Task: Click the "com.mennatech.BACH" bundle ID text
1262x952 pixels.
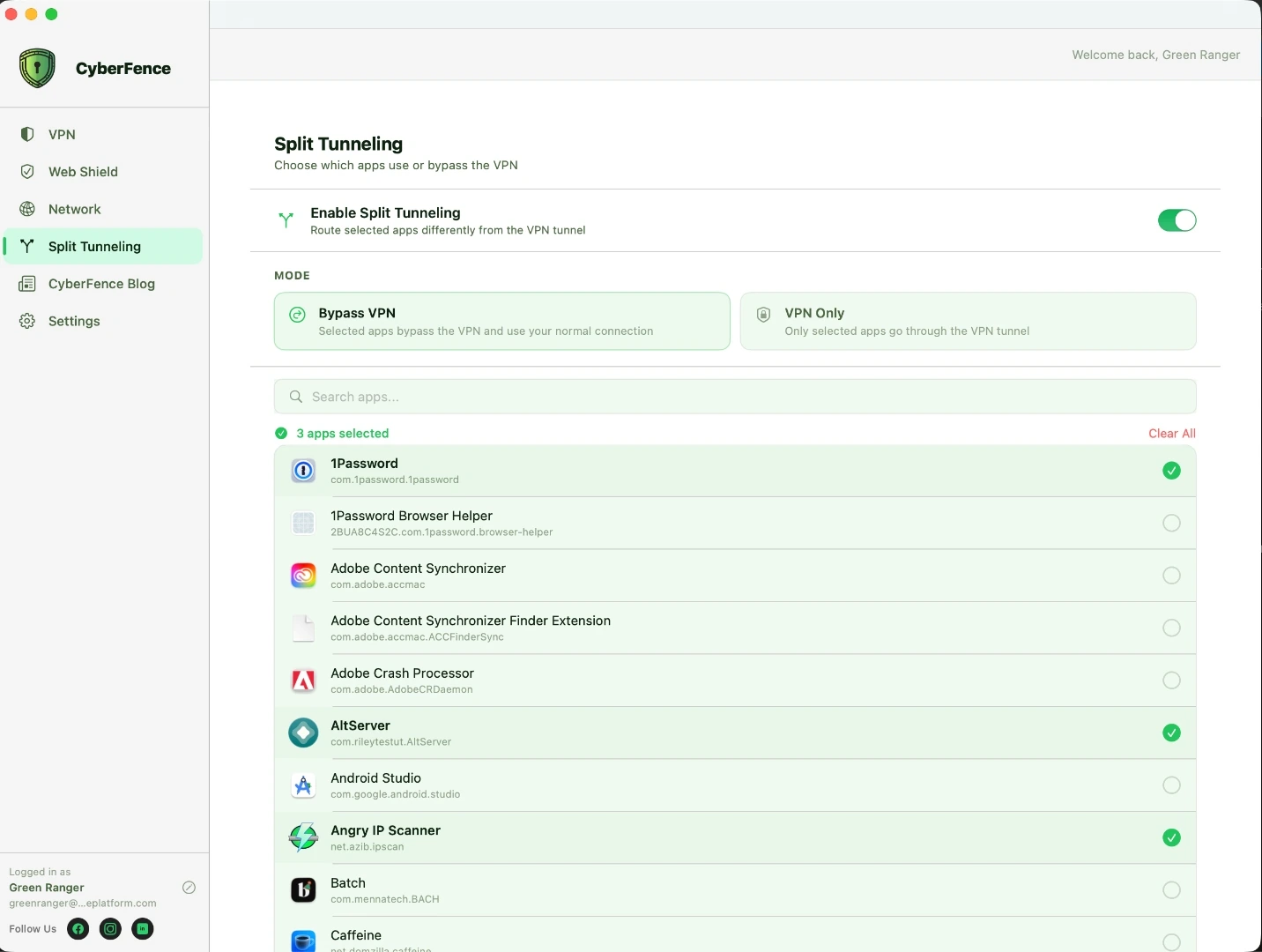Action: (x=384, y=899)
